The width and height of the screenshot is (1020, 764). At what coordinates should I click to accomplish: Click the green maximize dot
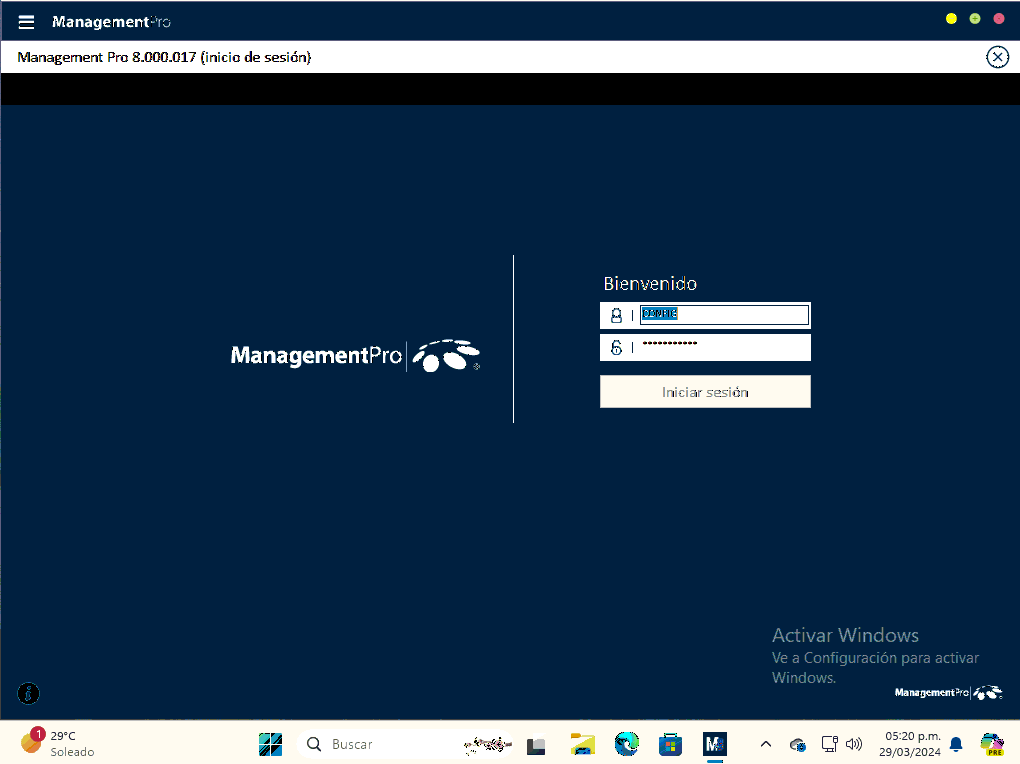pyautogui.click(x=975, y=19)
